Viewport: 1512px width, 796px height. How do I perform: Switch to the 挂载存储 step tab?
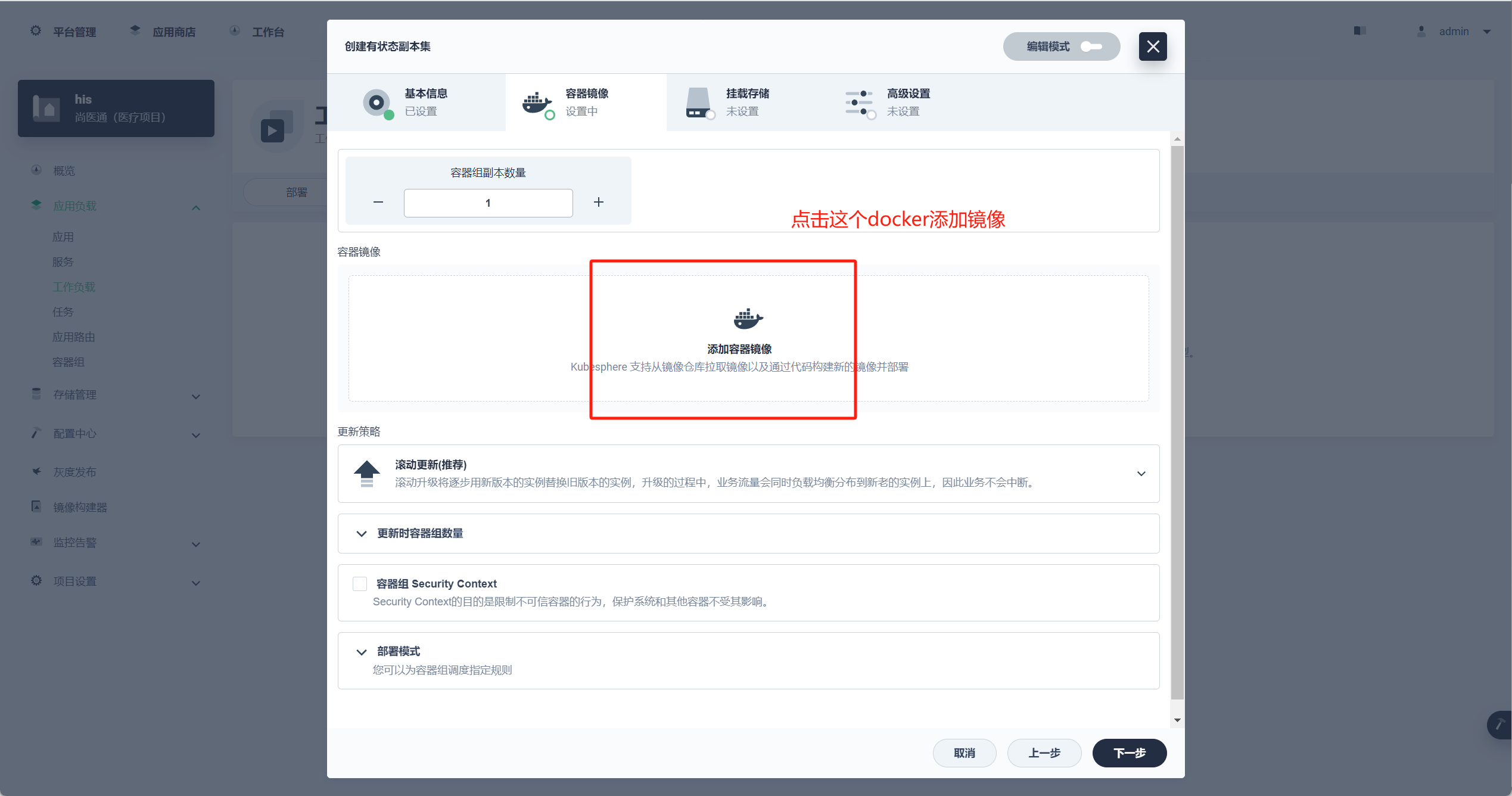747,102
